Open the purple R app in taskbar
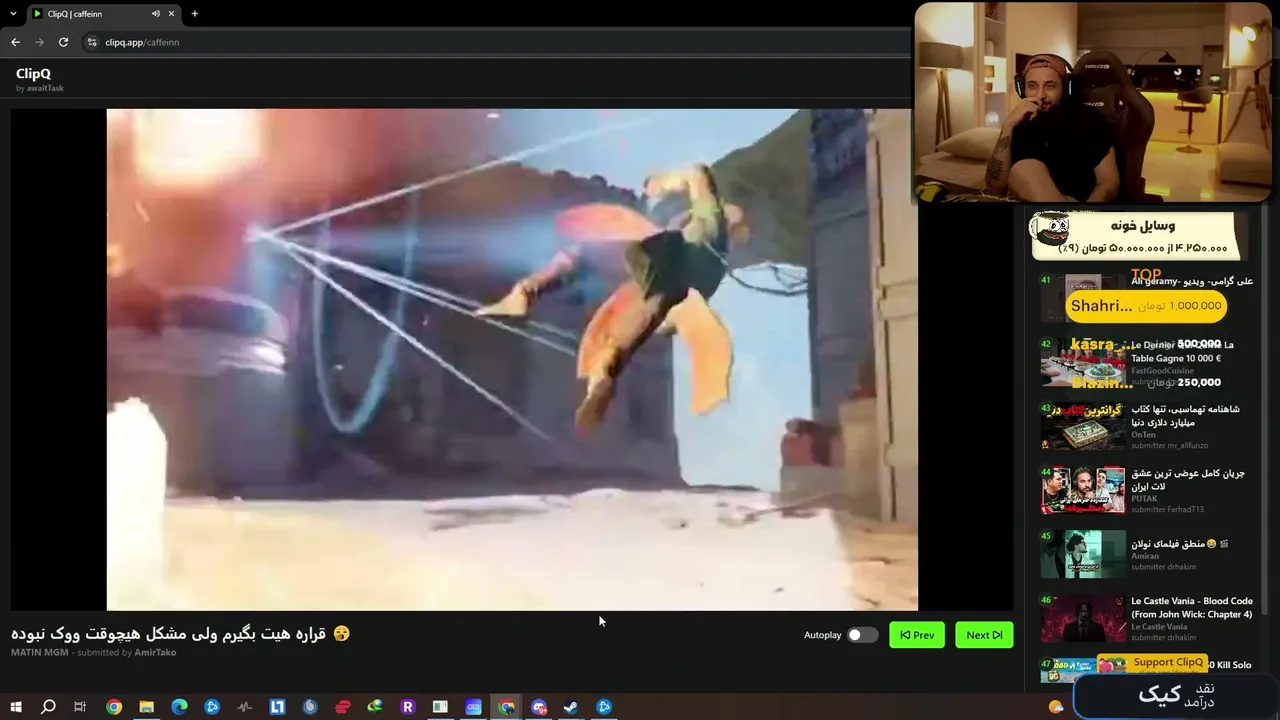This screenshot has height=720, width=1280. point(407,707)
